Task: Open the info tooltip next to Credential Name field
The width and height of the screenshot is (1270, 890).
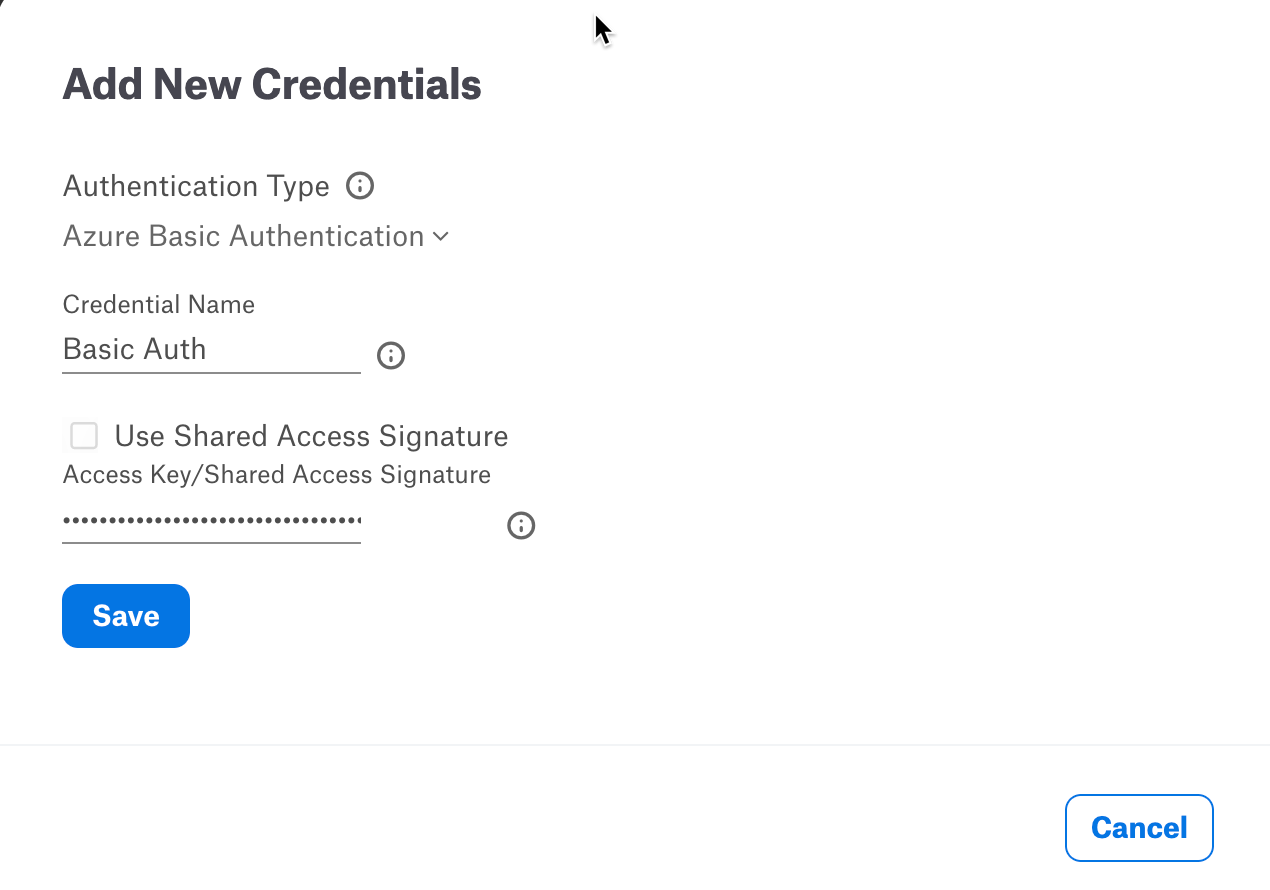Action: click(x=391, y=356)
